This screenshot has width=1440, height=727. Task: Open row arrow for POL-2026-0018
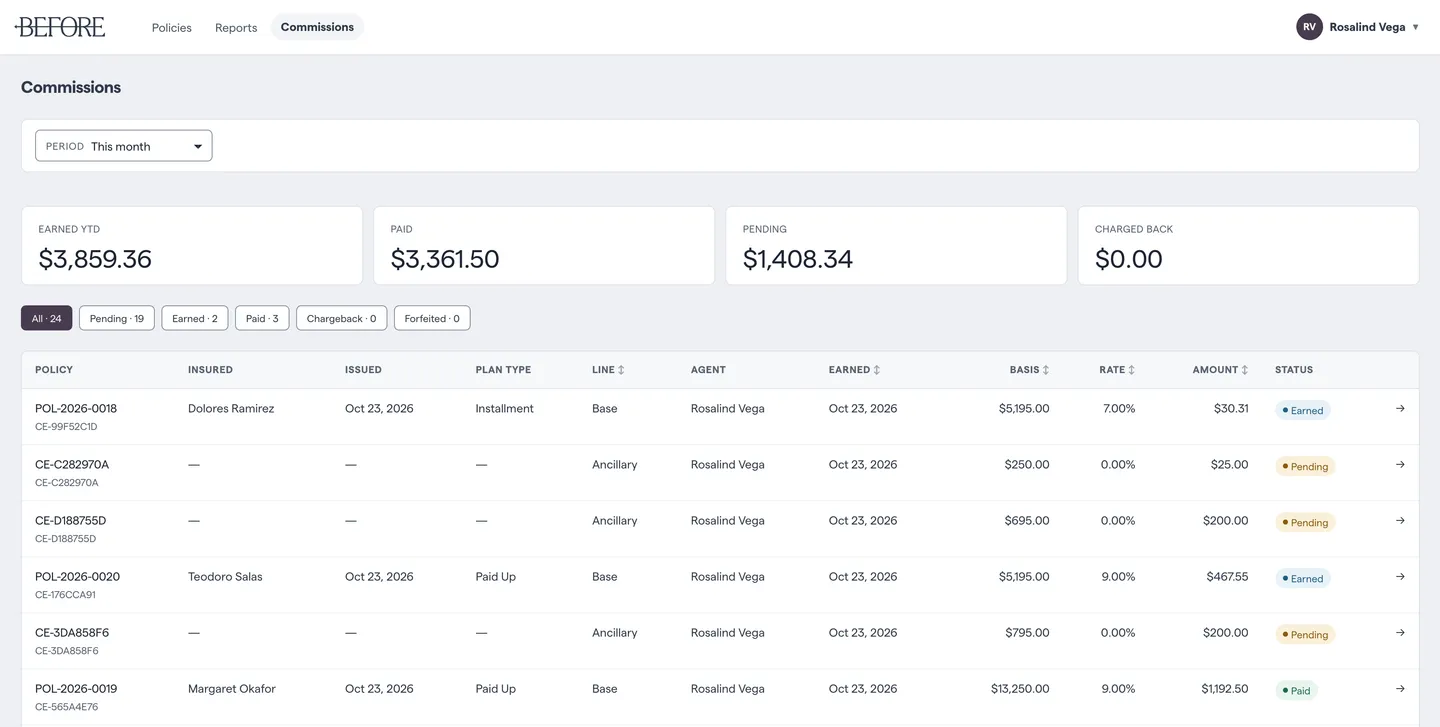tap(1400, 409)
